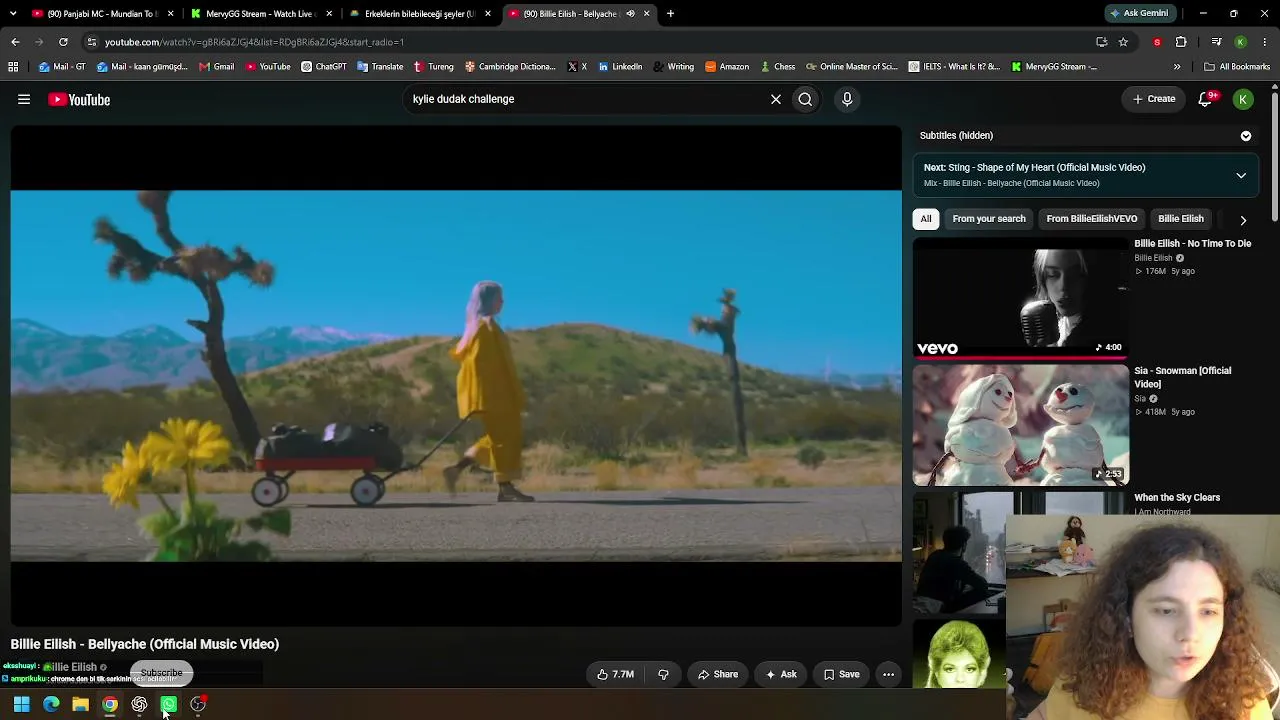Open the All Bookmarks folder

pyautogui.click(x=1237, y=67)
